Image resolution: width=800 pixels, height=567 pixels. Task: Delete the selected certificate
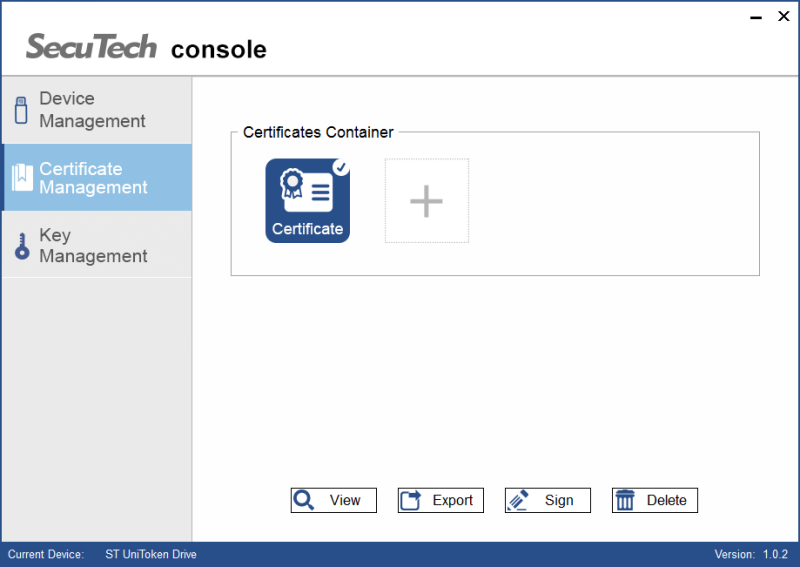click(655, 500)
